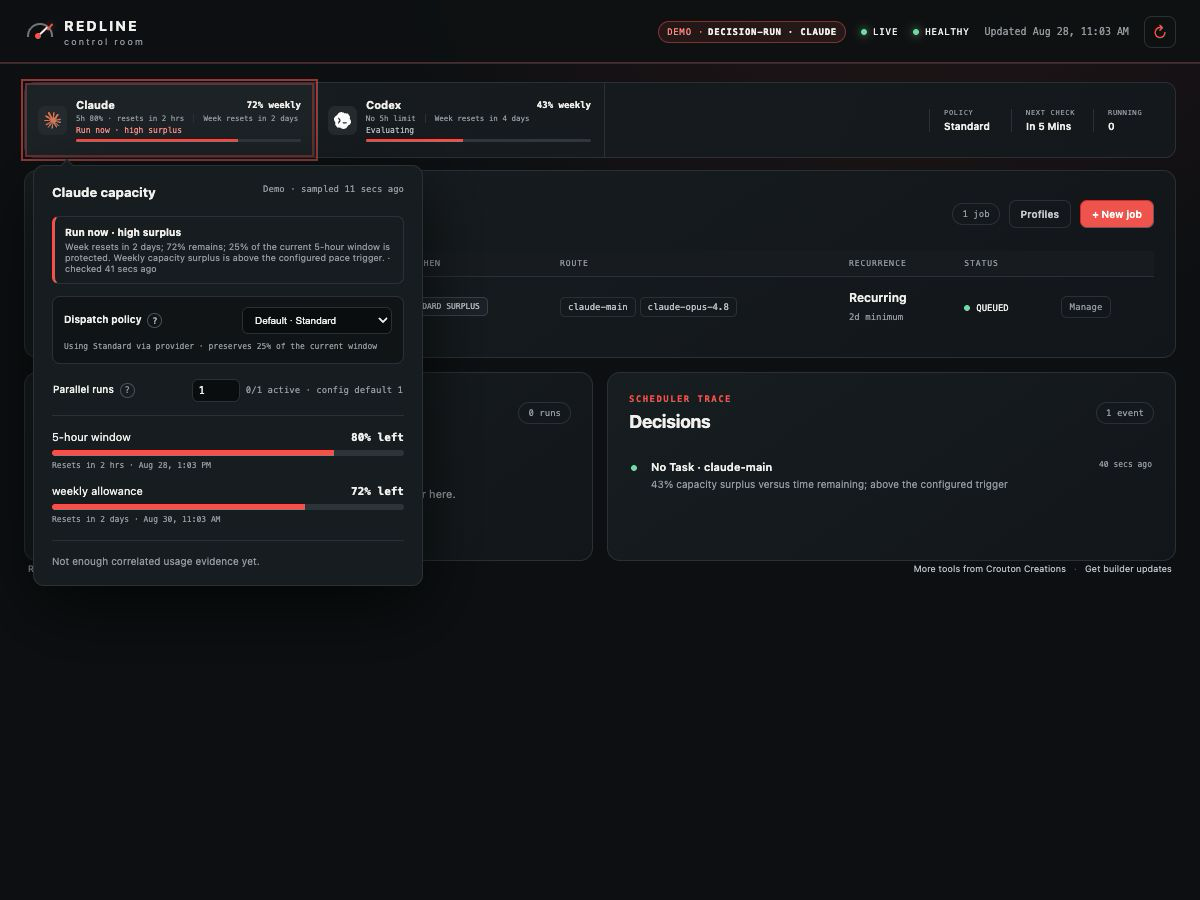Click the 80% left value
This screenshot has height=900, width=1200.
coord(377,437)
